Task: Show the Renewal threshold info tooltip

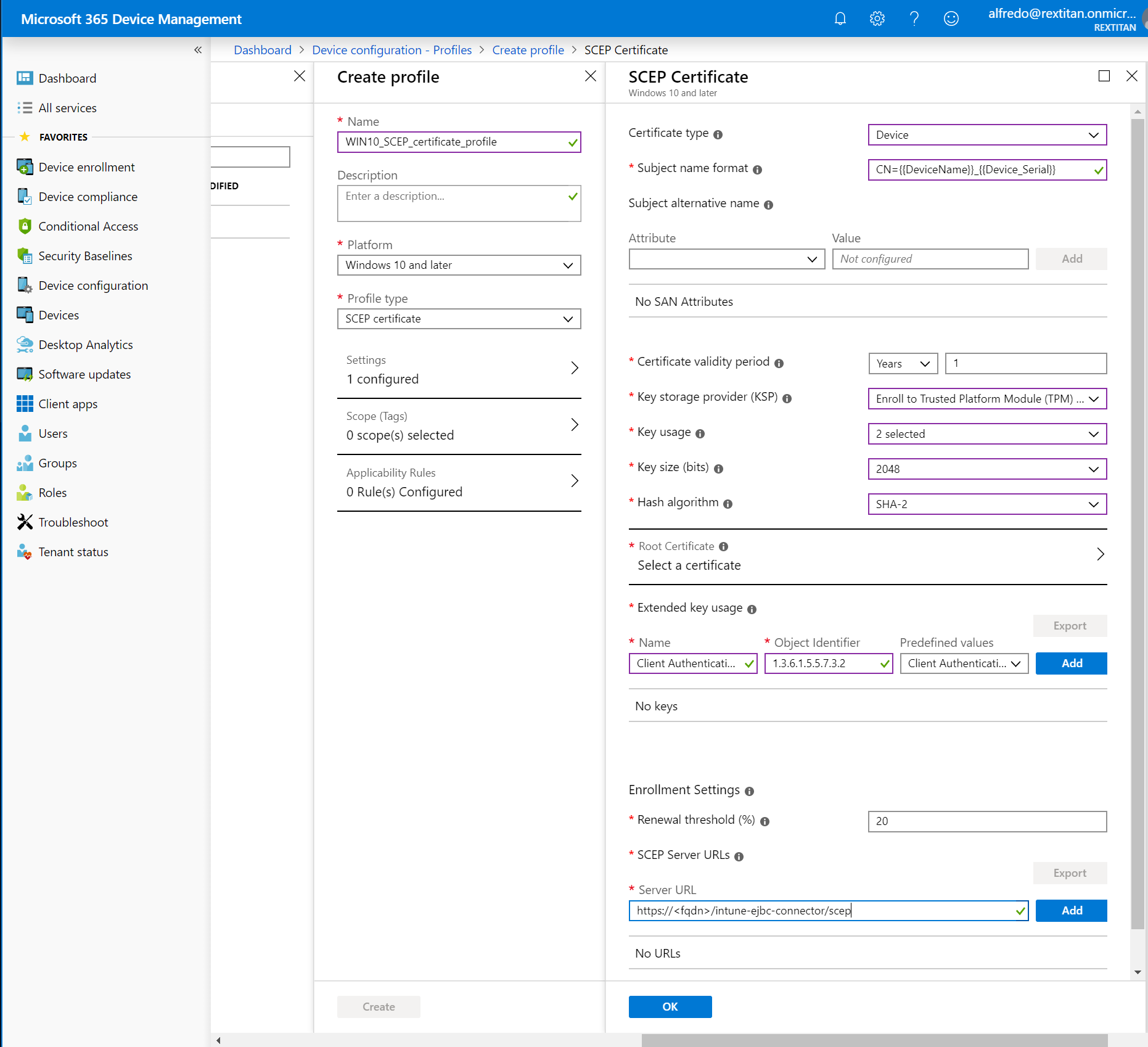Action: pyautogui.click(x=765, y=821)
